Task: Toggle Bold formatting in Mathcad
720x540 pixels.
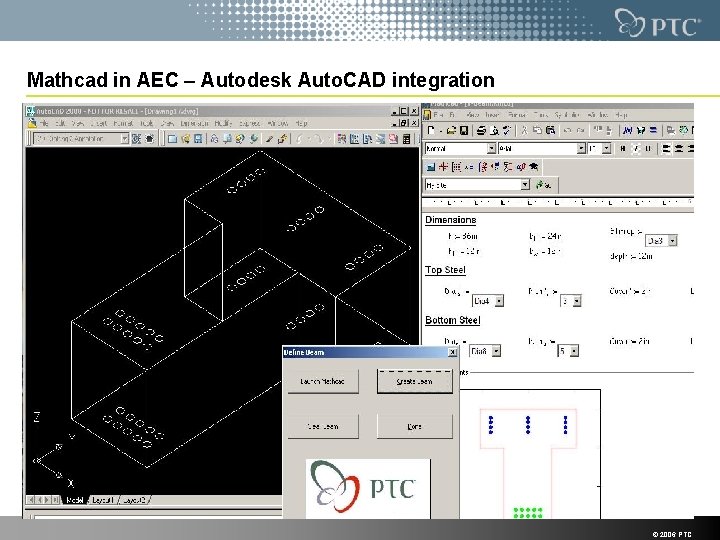Action: (623, 148)
